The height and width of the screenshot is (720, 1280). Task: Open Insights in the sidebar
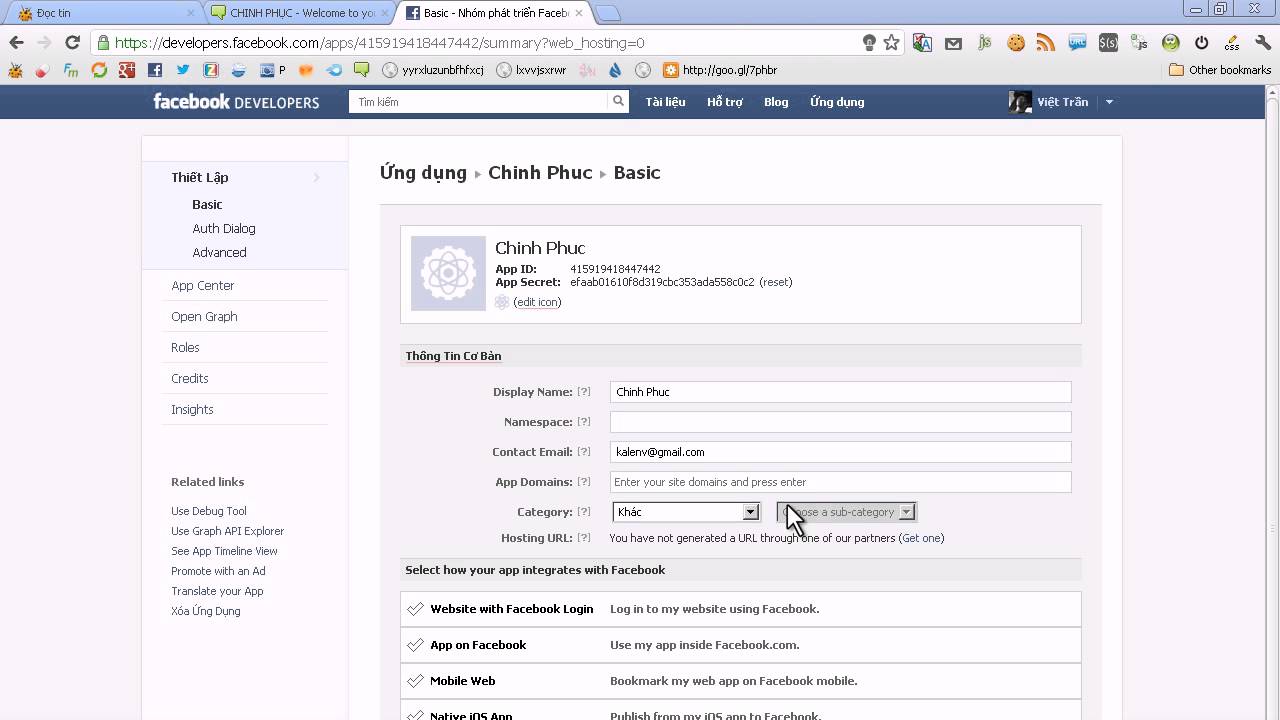pyautogui.click(x=192, y=410)
